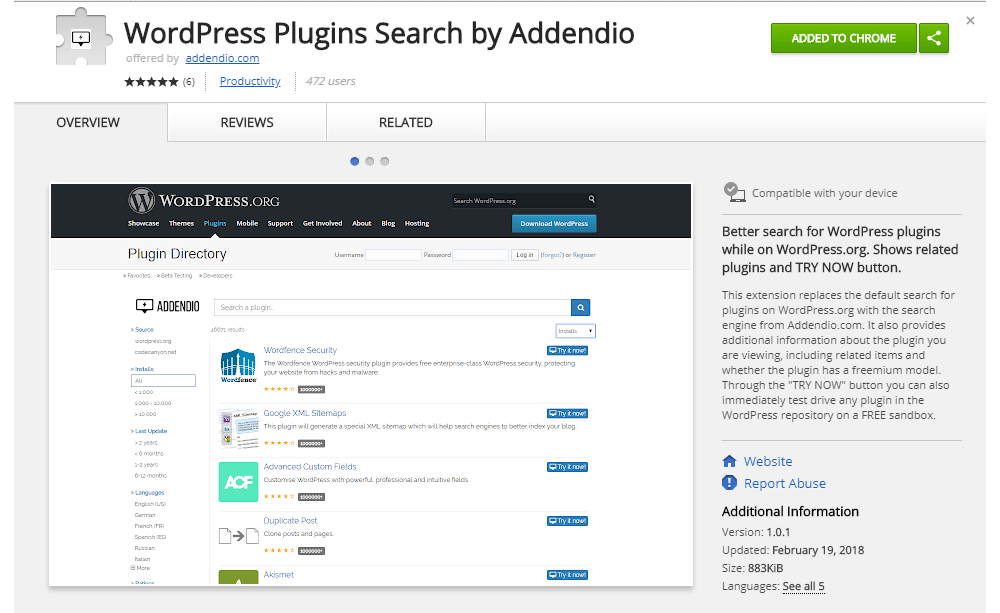The width and height of the screenshot is (1000, 613).
Task: Click the 472 users text
Action: [330, 81]
